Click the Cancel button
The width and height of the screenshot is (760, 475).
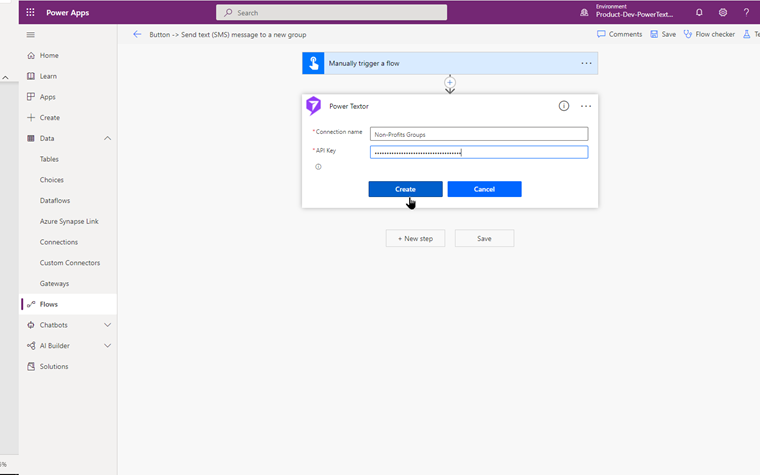484,189
